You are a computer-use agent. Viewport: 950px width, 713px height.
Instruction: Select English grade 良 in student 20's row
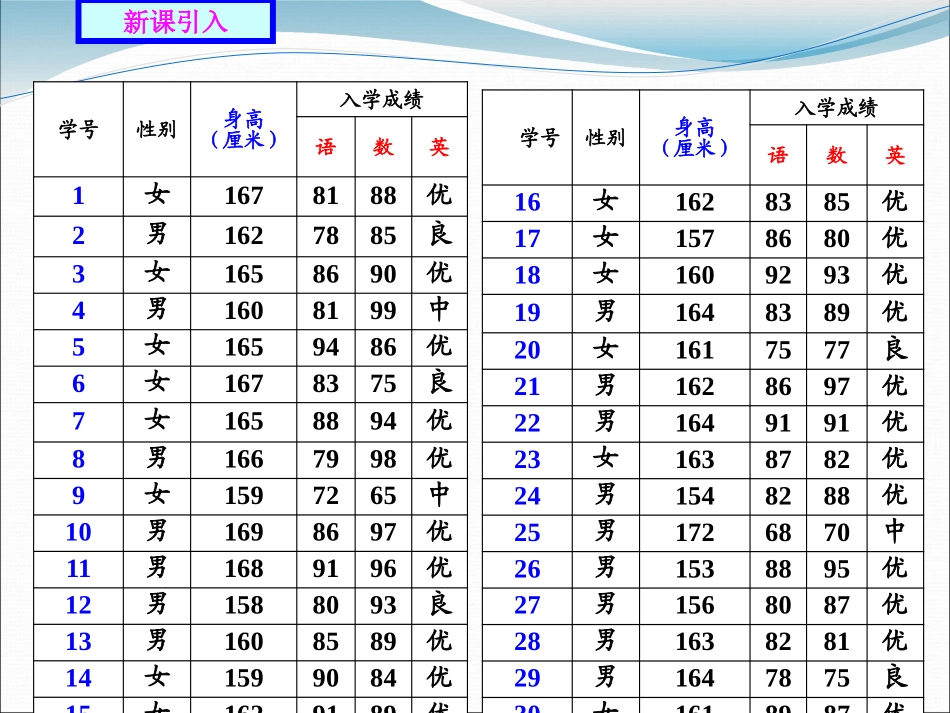[x=895, y=348]
